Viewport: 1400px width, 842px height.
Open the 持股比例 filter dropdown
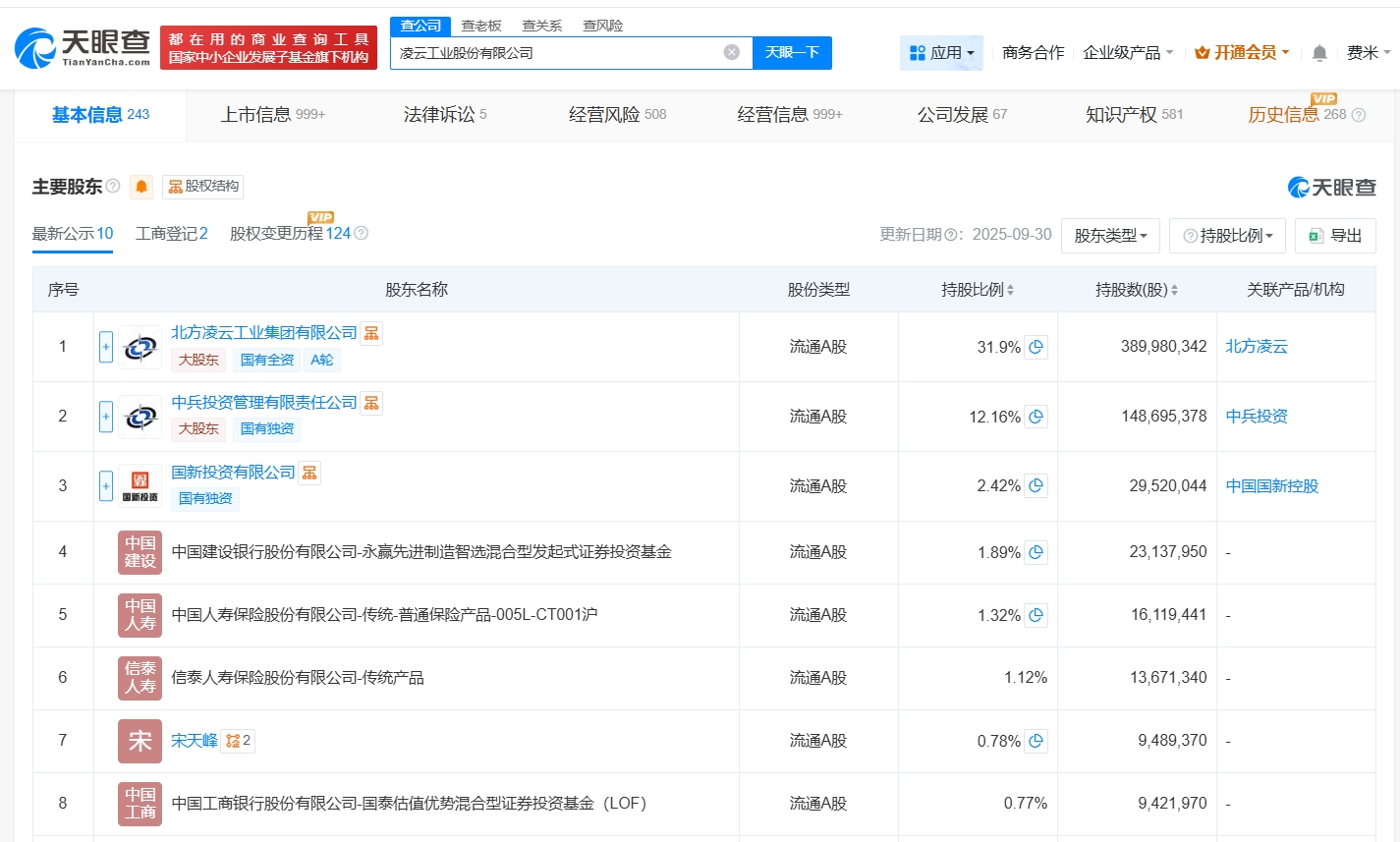tap(1227, 235)
